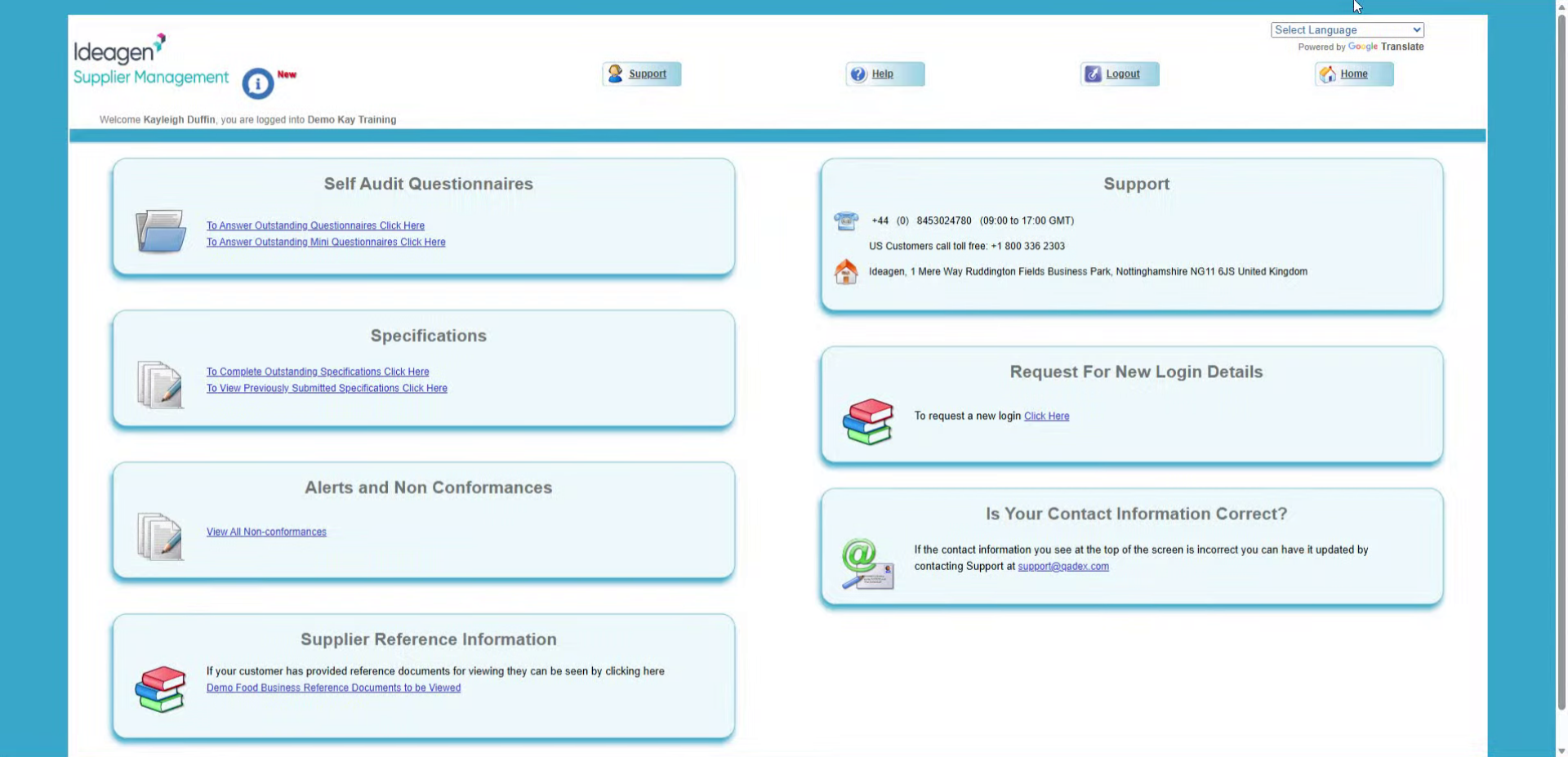Click the documents icon in Alerts and Non Conformances
Viewport: 1568px width, 757px height.
tap(160, 536)
